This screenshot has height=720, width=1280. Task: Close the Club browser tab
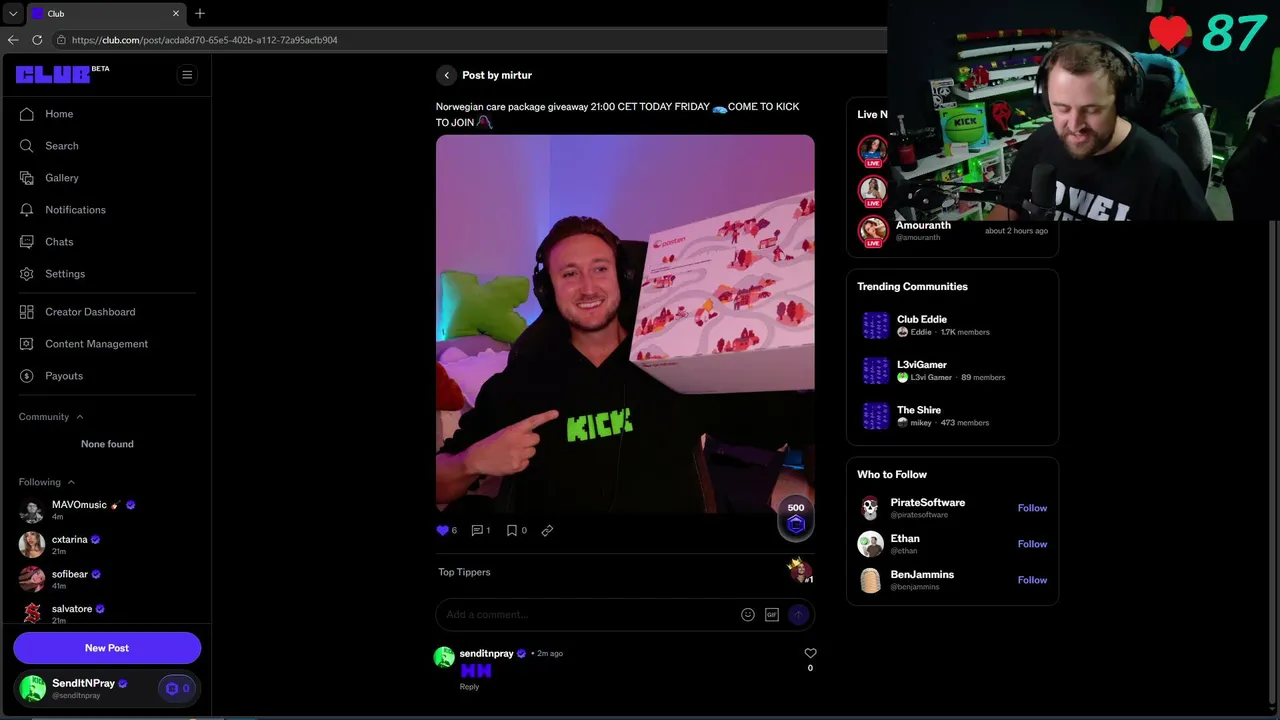point(176,13)
